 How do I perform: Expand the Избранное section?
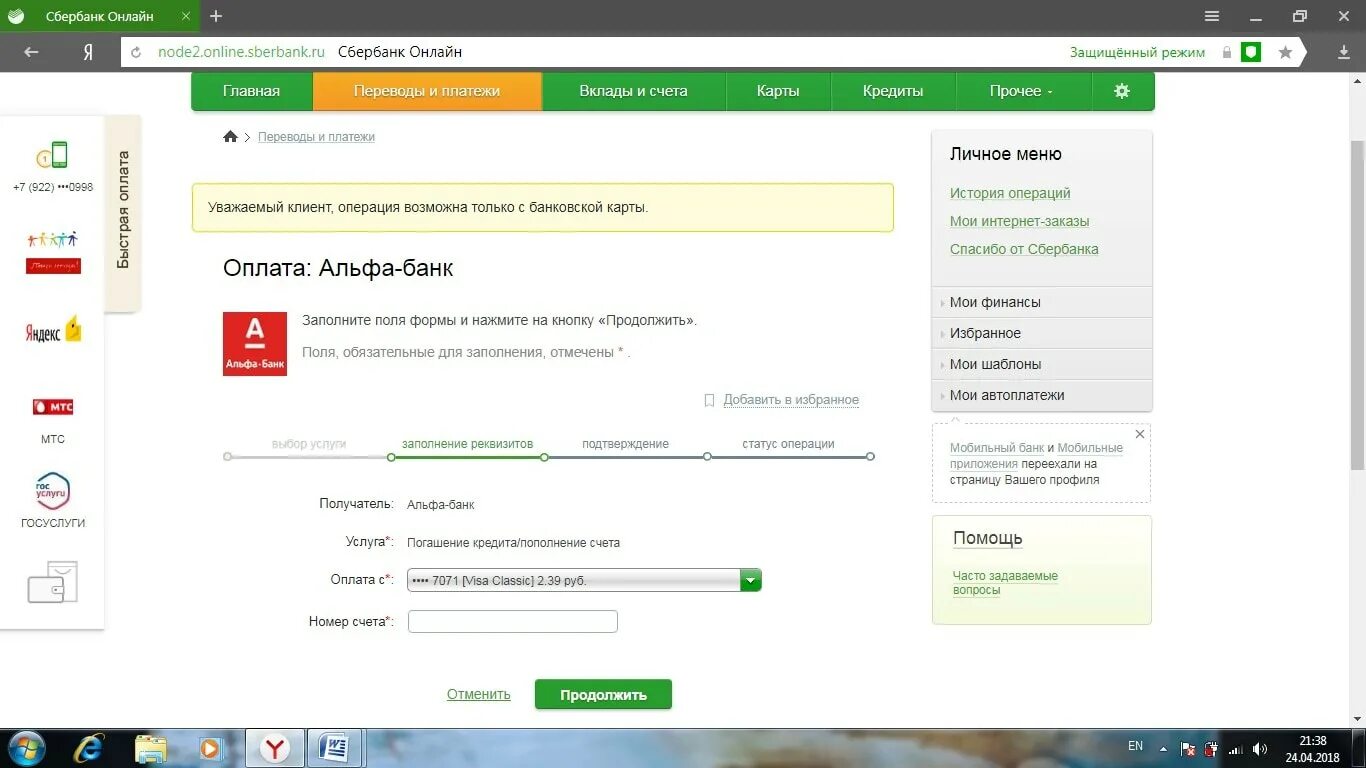(x=1042, y=333)
